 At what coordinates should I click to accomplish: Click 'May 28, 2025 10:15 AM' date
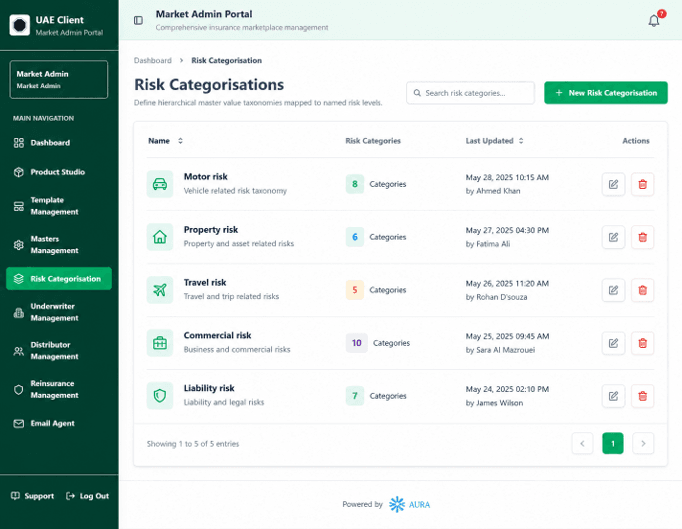pos(507,177)
